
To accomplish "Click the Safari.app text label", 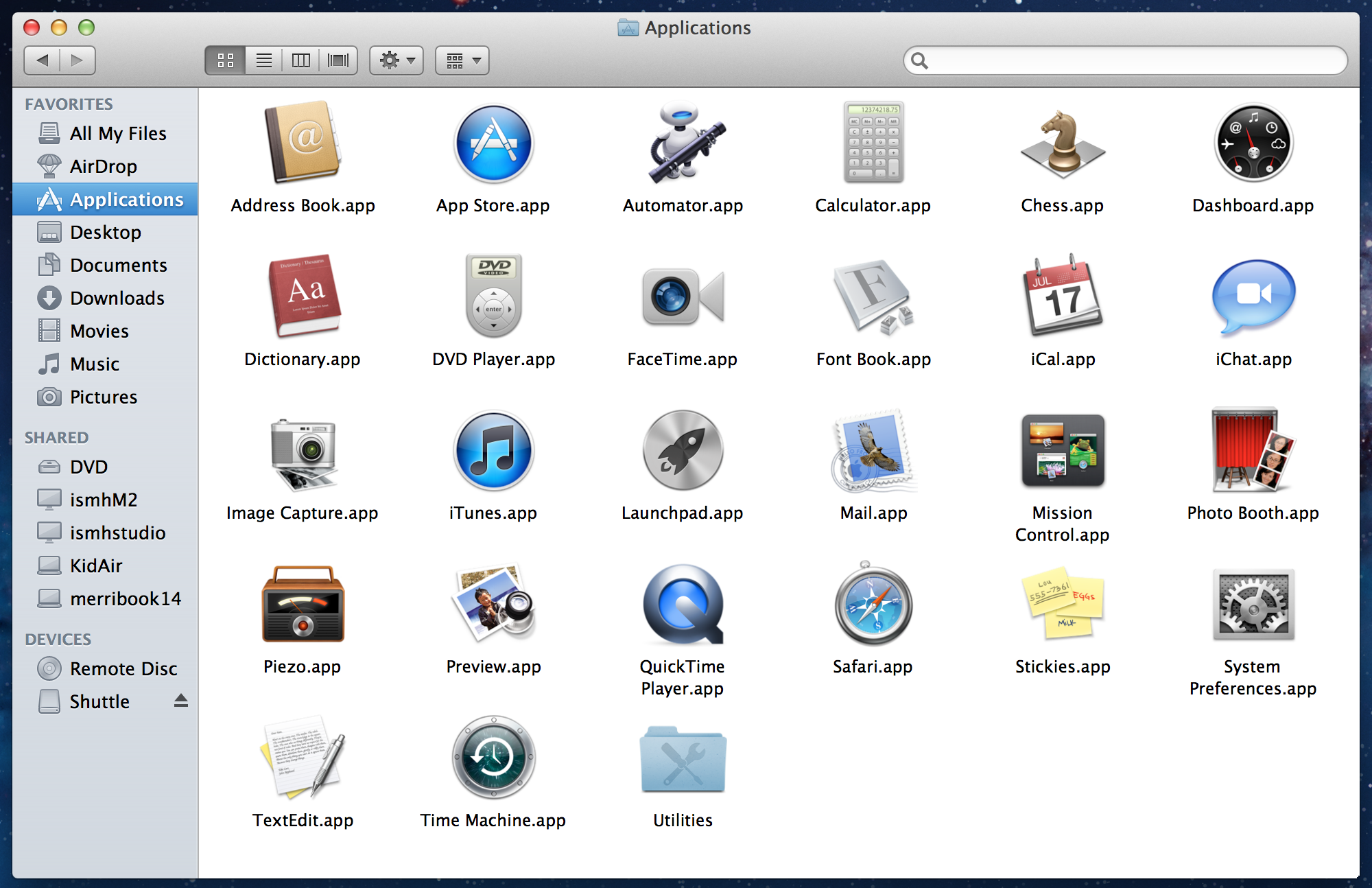I will 873,666.
